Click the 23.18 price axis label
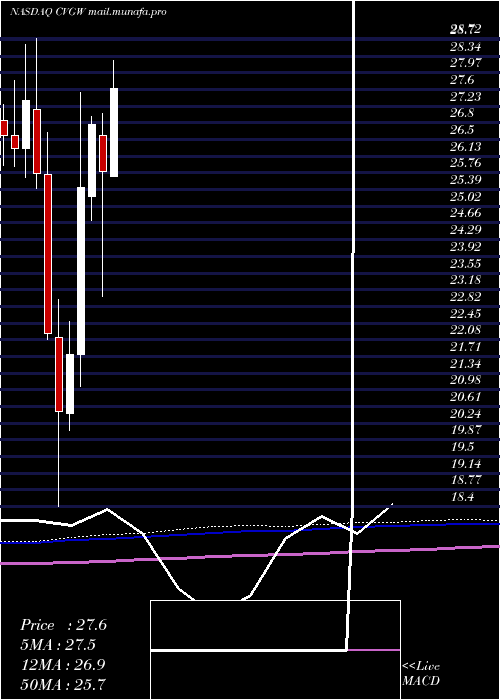Screen dimensions: 500x700 pyautogui.click(x=466, y=280)
